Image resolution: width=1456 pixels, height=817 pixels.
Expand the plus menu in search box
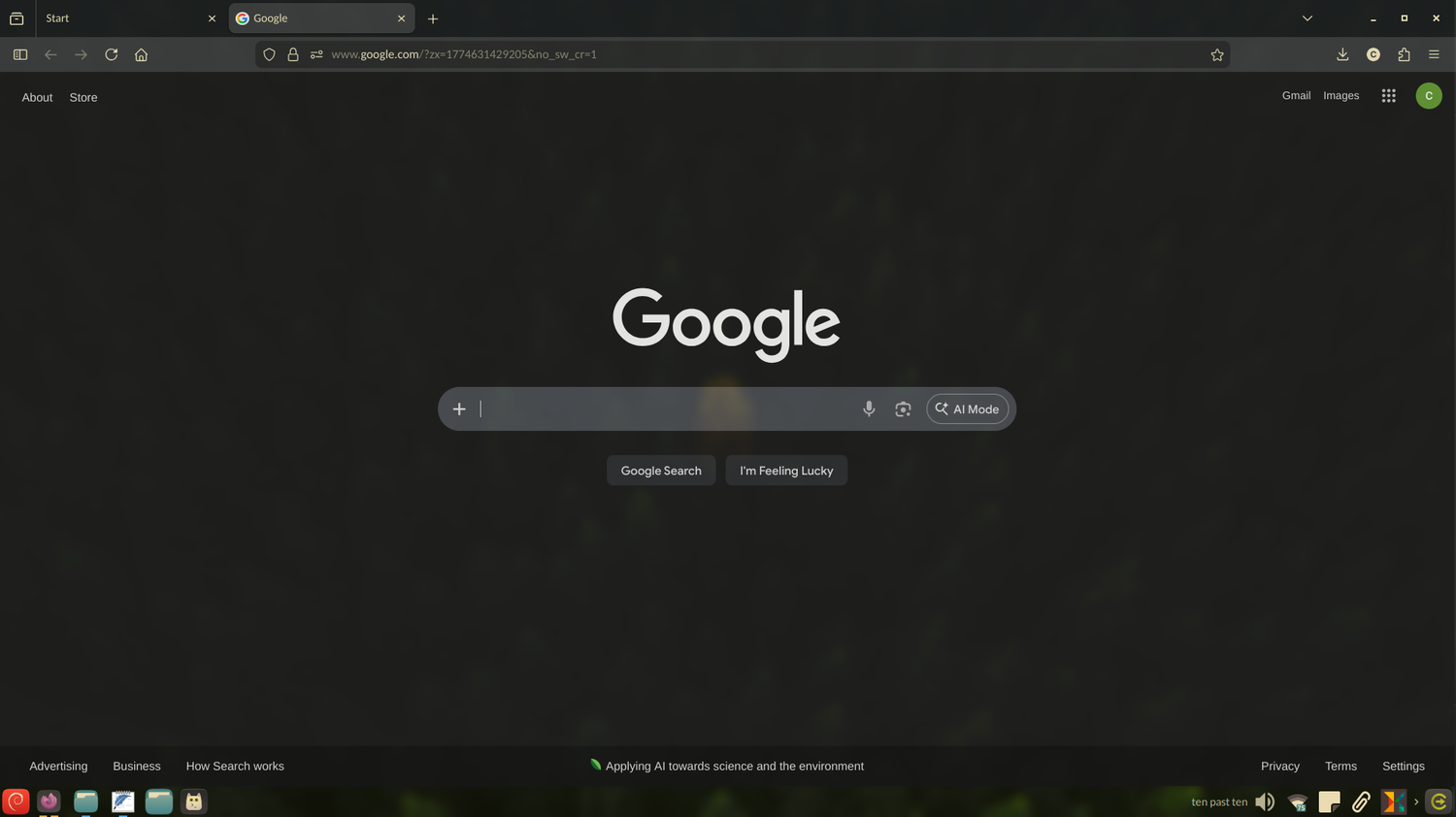(x=459, y=409)
